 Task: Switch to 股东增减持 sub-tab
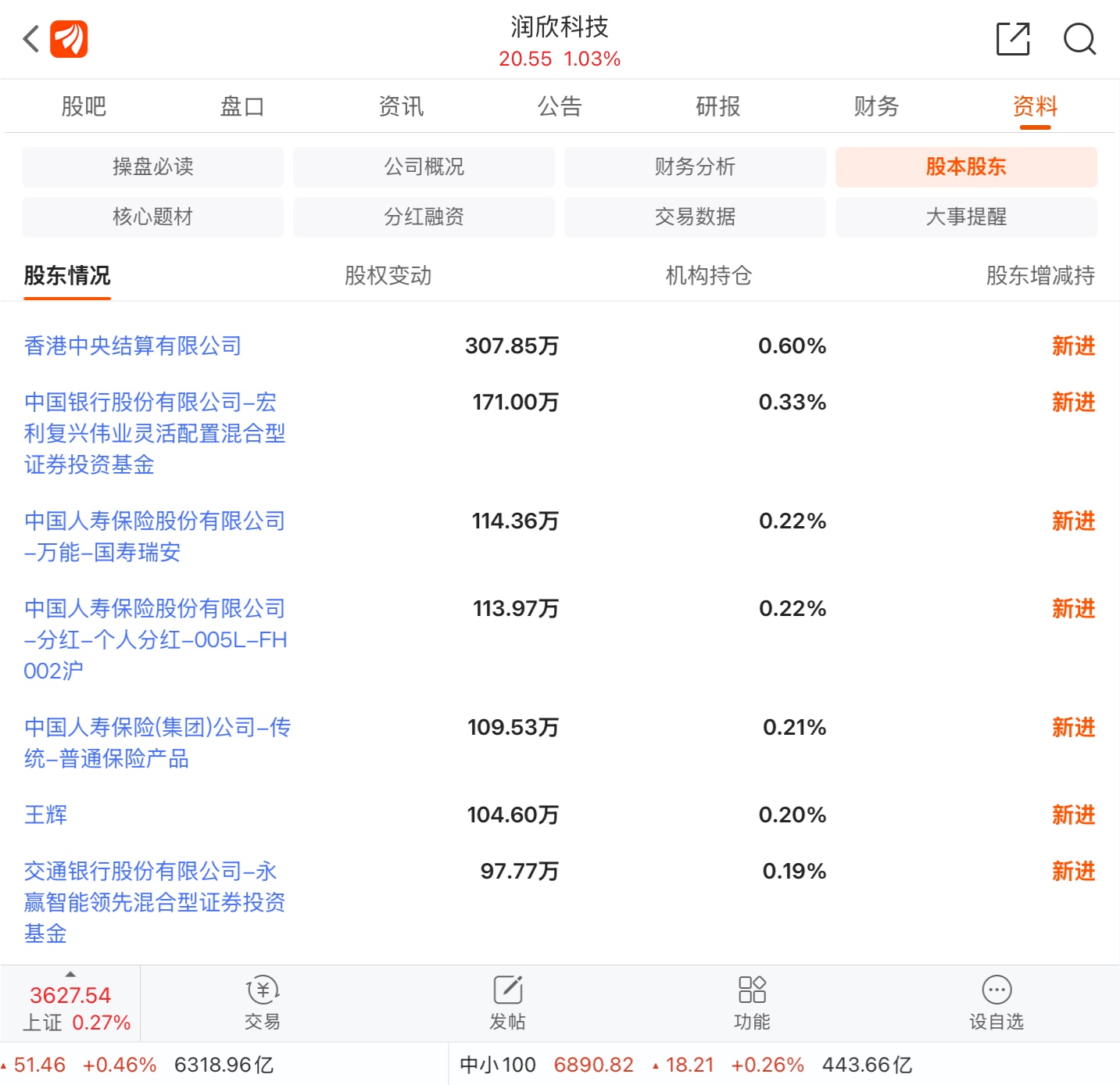(1040, 275)
